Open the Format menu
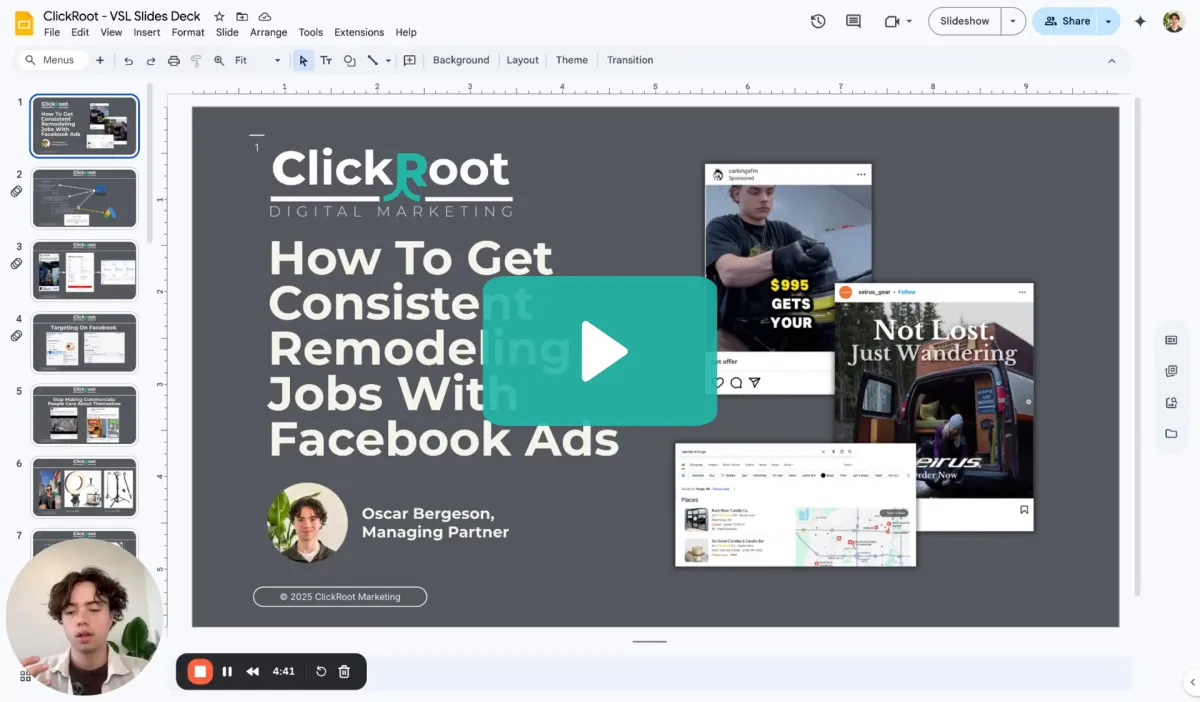Viewport: 1200px width, 702px height. pyautogui.click(x=188, y=32)
